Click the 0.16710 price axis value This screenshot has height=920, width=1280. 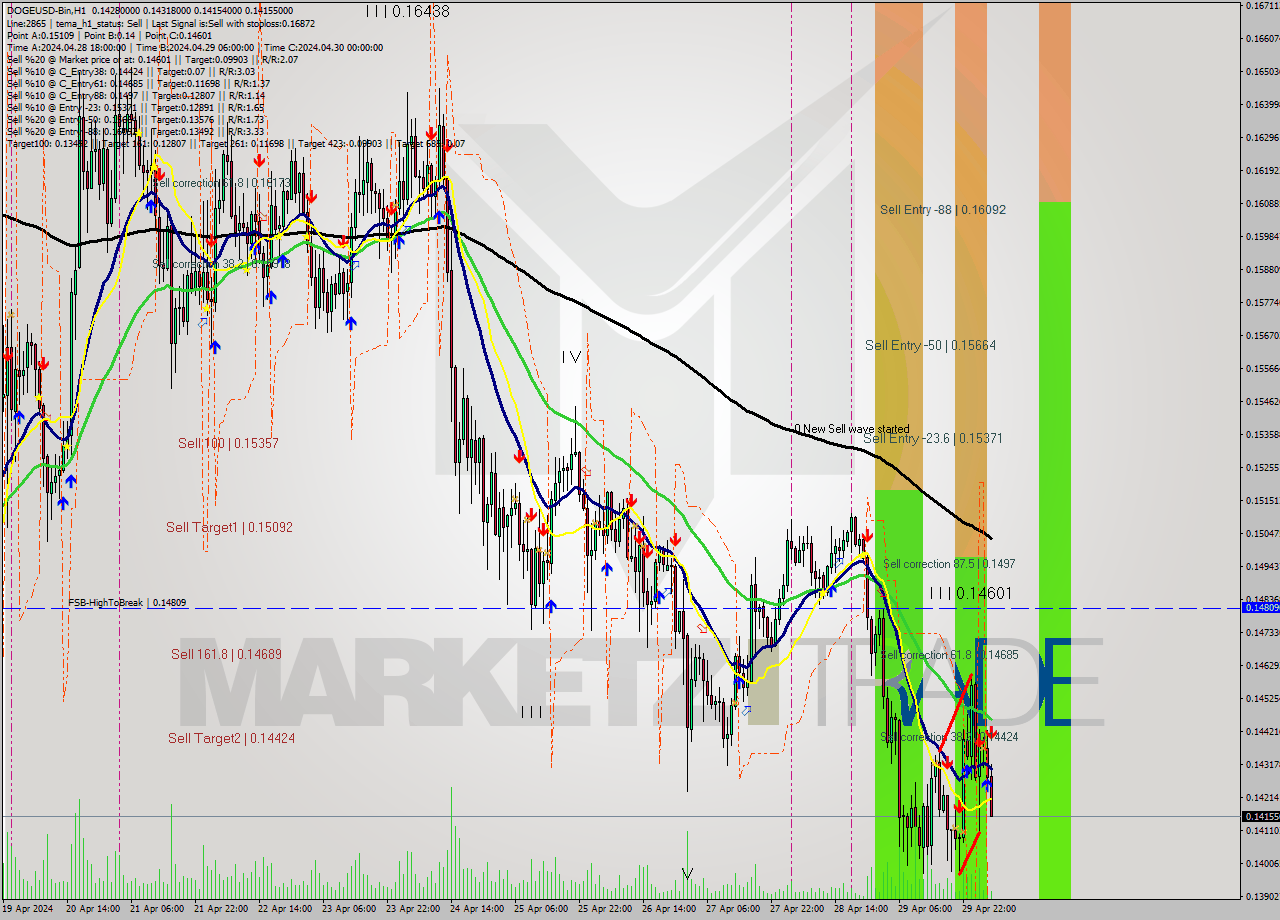coord(1261,6)
